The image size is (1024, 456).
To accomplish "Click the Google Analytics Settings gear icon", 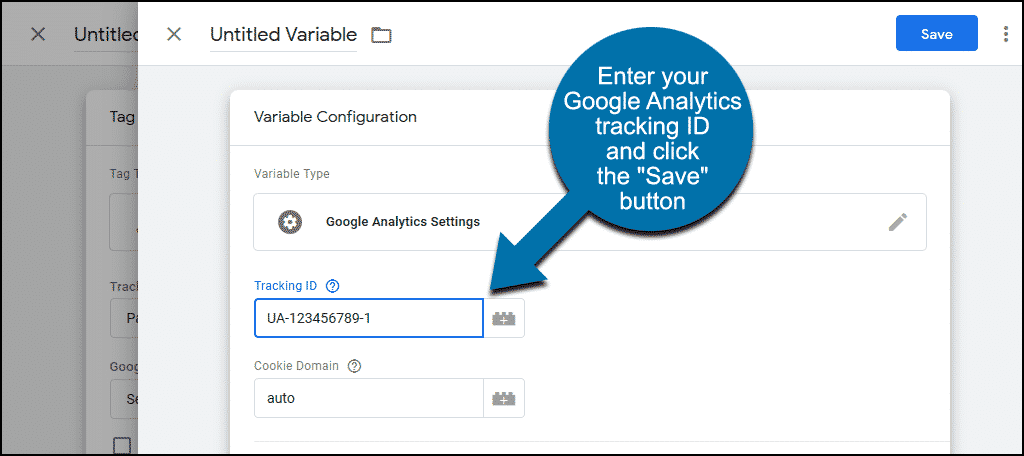I will tap(290, 222).
